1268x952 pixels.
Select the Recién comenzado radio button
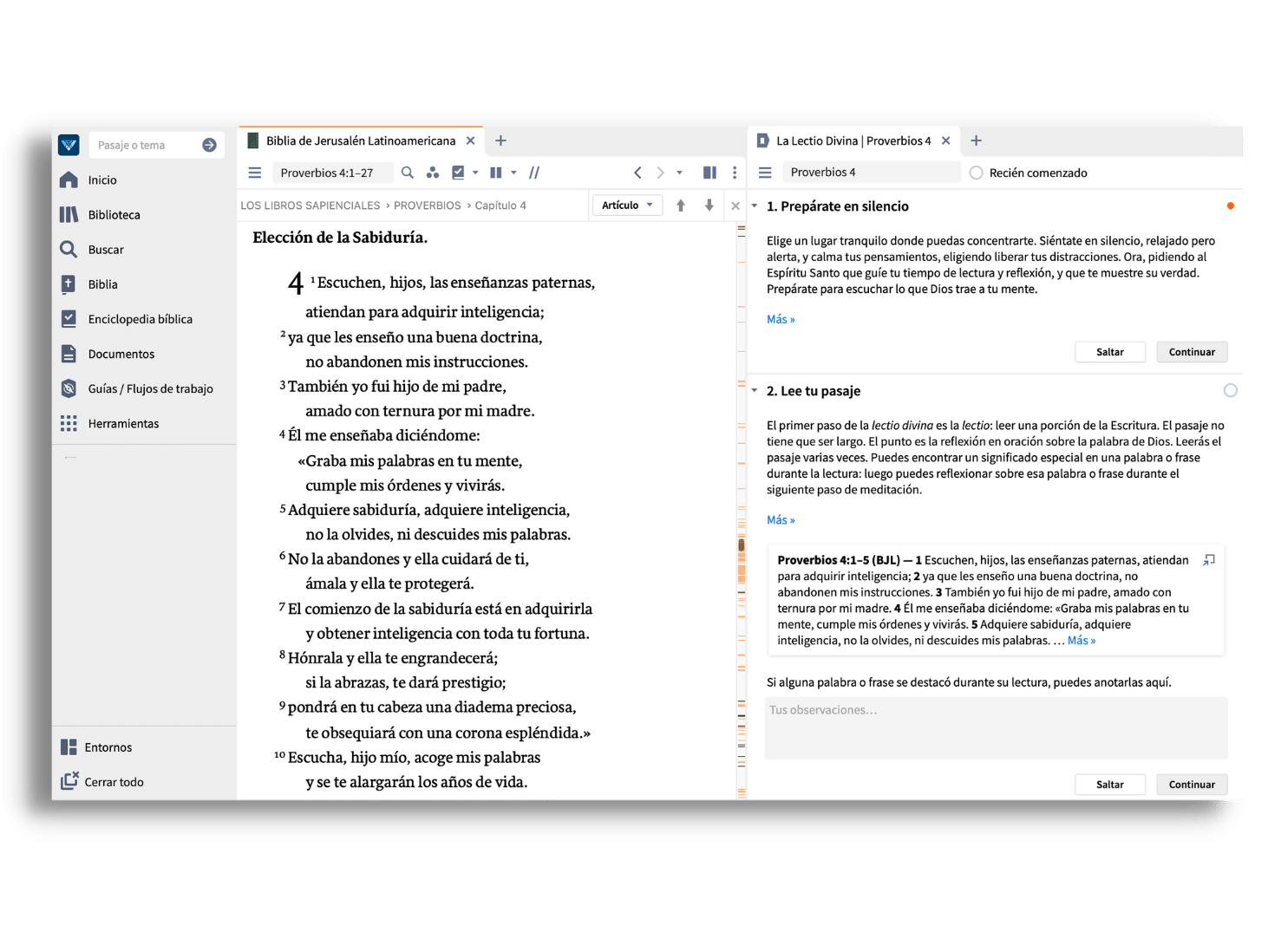tap(977, 173)
